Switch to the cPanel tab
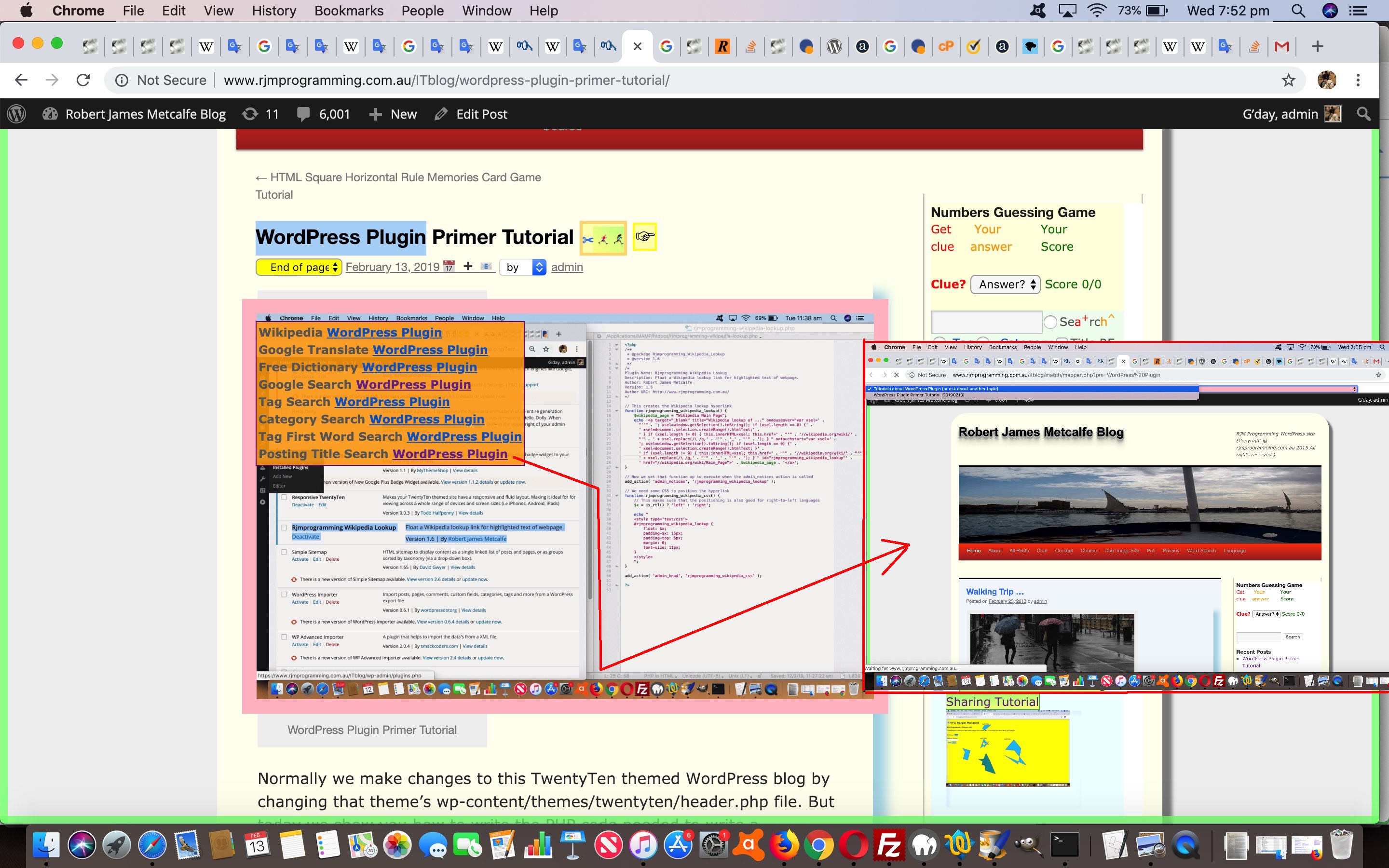Image resolution: width=1389 pixels, height=868 pixels. tap(946, 46)
